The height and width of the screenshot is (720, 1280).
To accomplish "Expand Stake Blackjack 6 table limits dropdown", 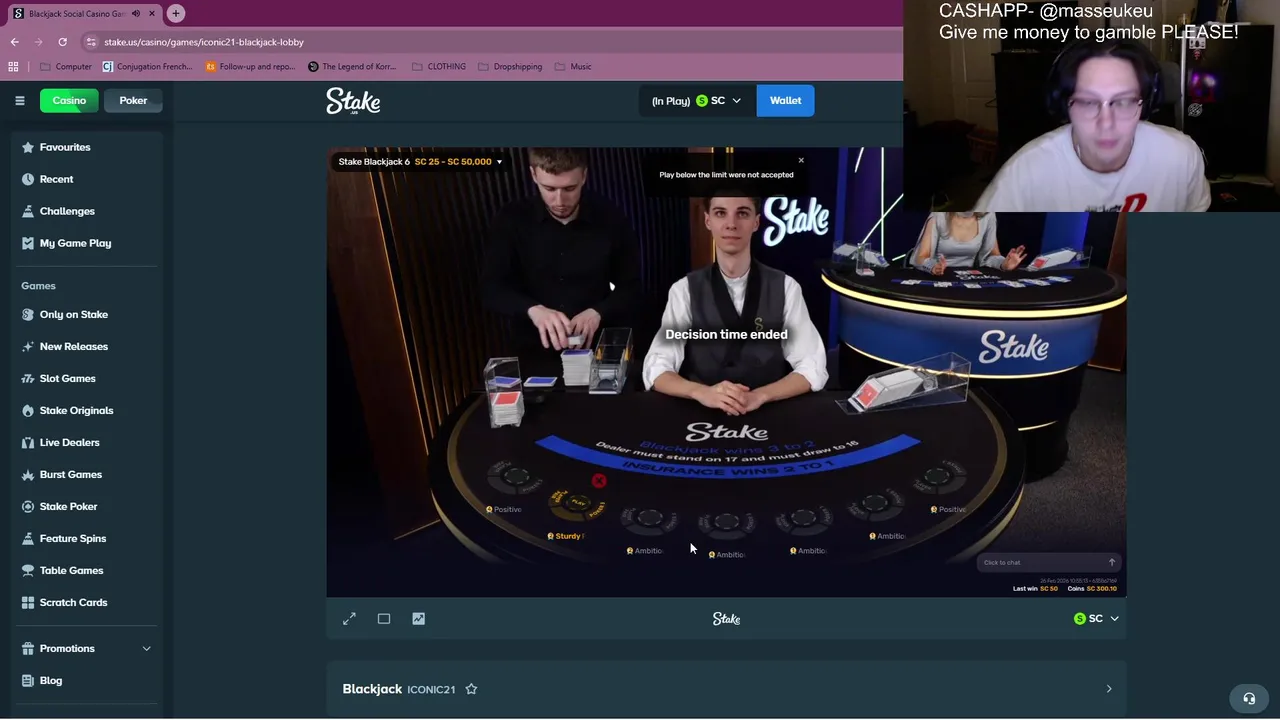I will pyautogui.click(x=499, y=162).
